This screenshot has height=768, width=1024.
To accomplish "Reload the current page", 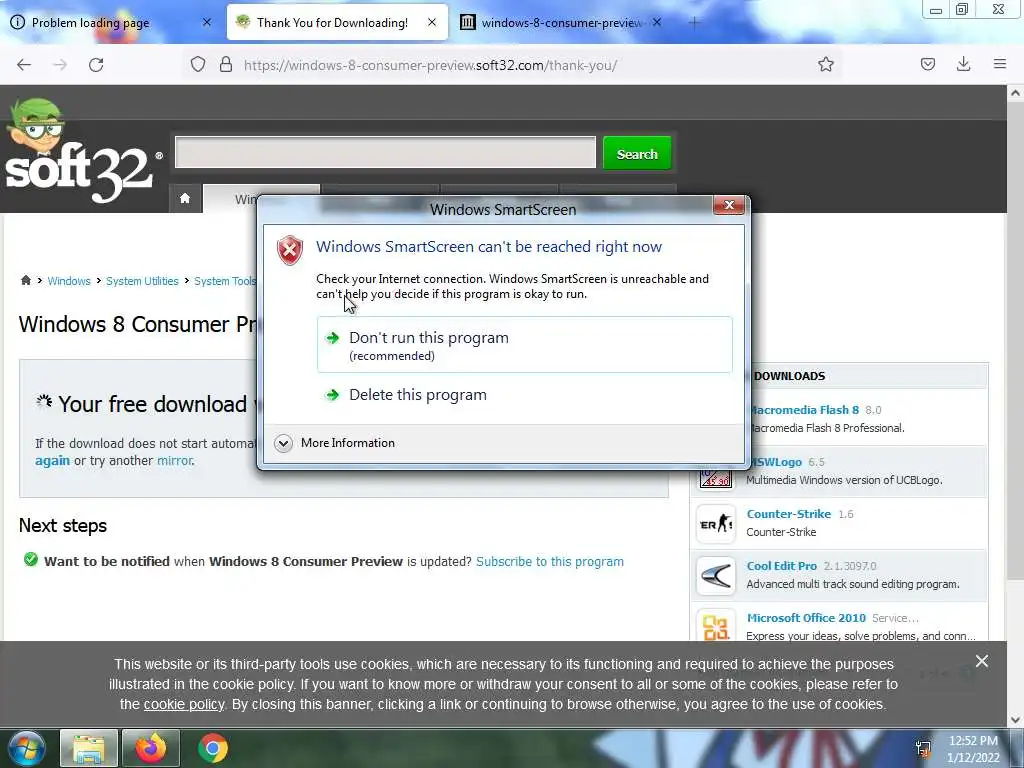I will 96,65.
